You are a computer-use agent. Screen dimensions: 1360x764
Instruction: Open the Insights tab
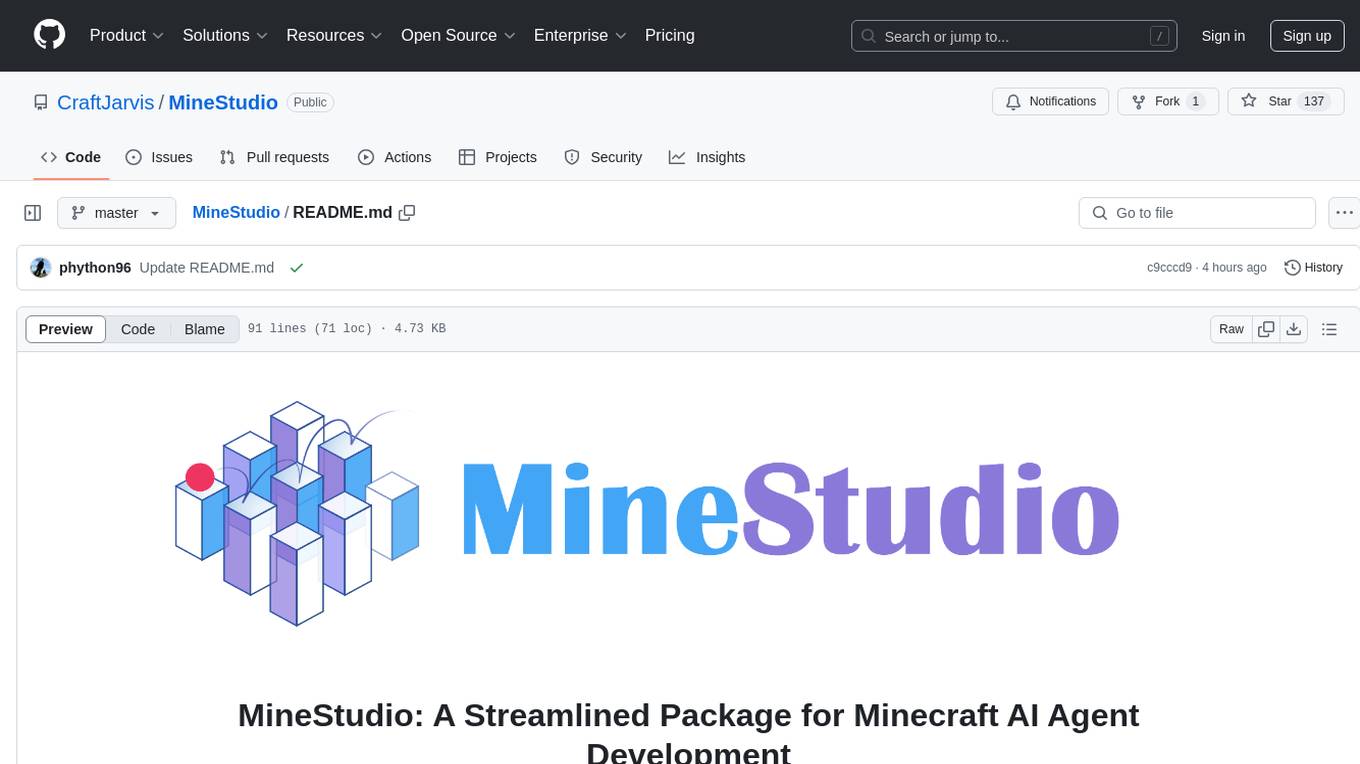707,157
